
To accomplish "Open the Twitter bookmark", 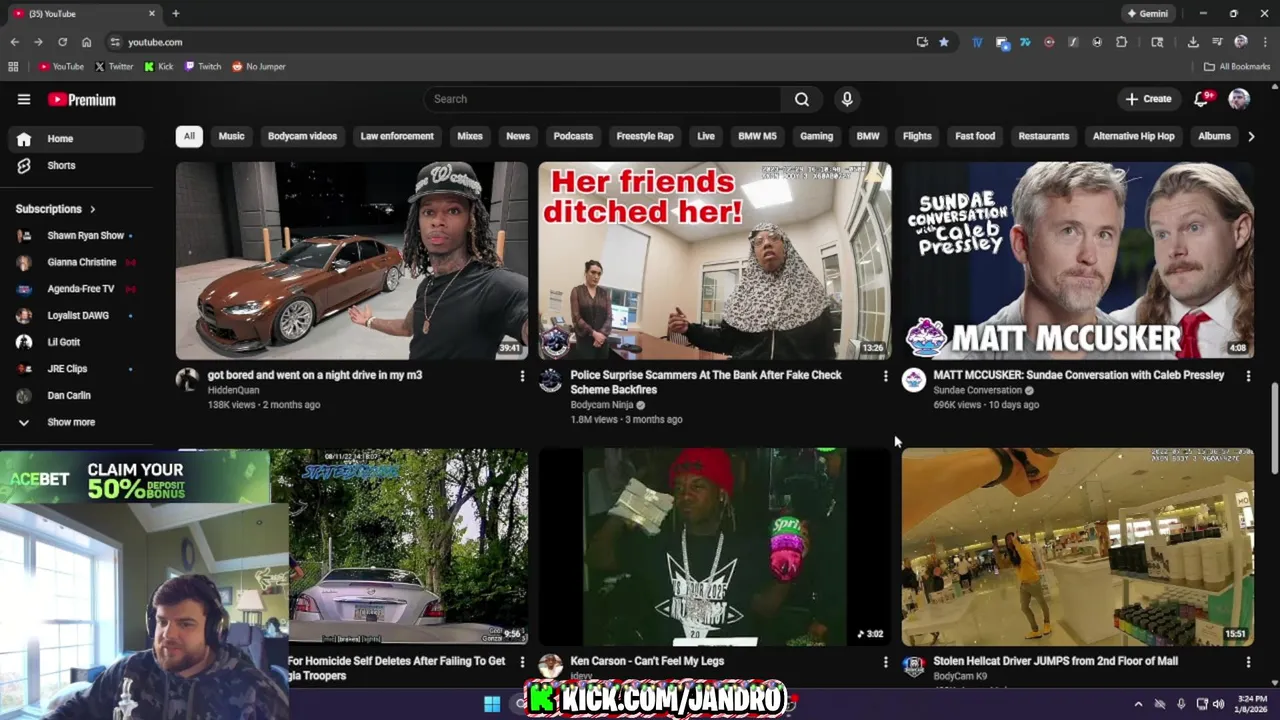I will pyautogui.click(x=114, y=67).
